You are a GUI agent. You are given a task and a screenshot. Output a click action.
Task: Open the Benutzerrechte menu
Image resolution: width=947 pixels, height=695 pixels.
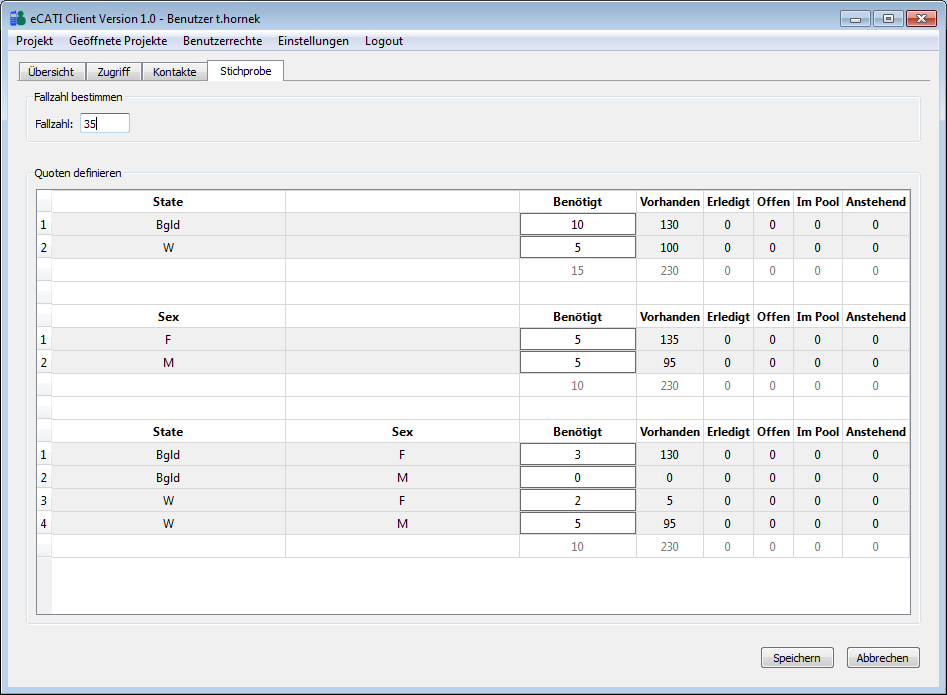pyautogui.click(x=222, y=41)
